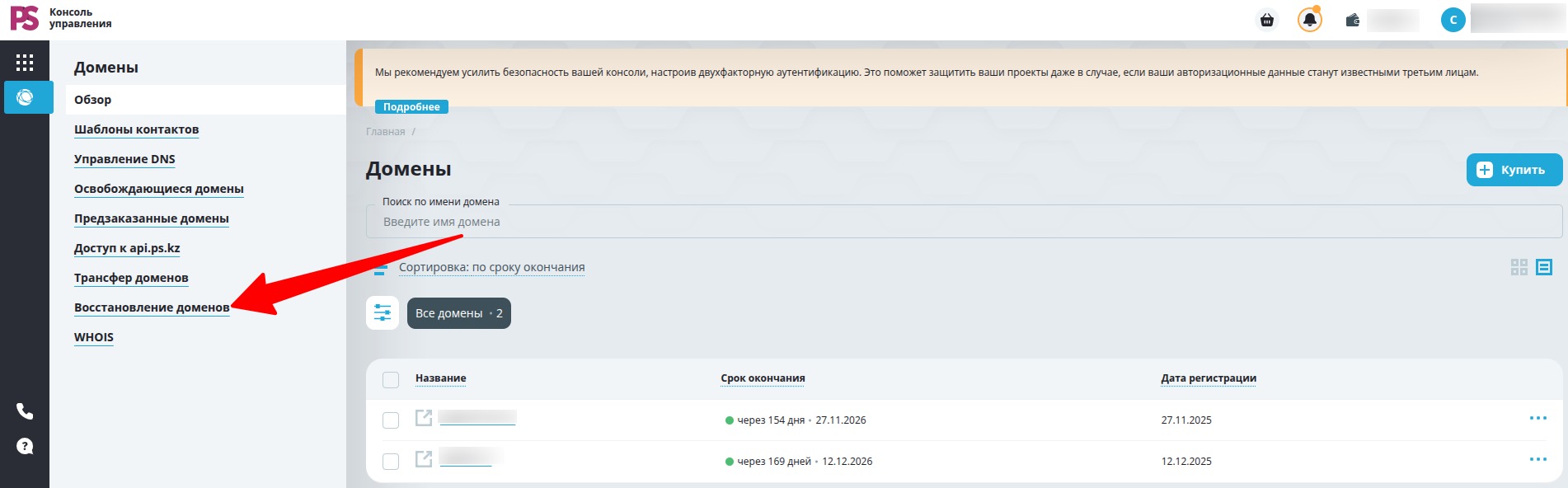Open three-dot menu for 12.12.2025 domain
1568x488 pixels.
[1538, 459]
